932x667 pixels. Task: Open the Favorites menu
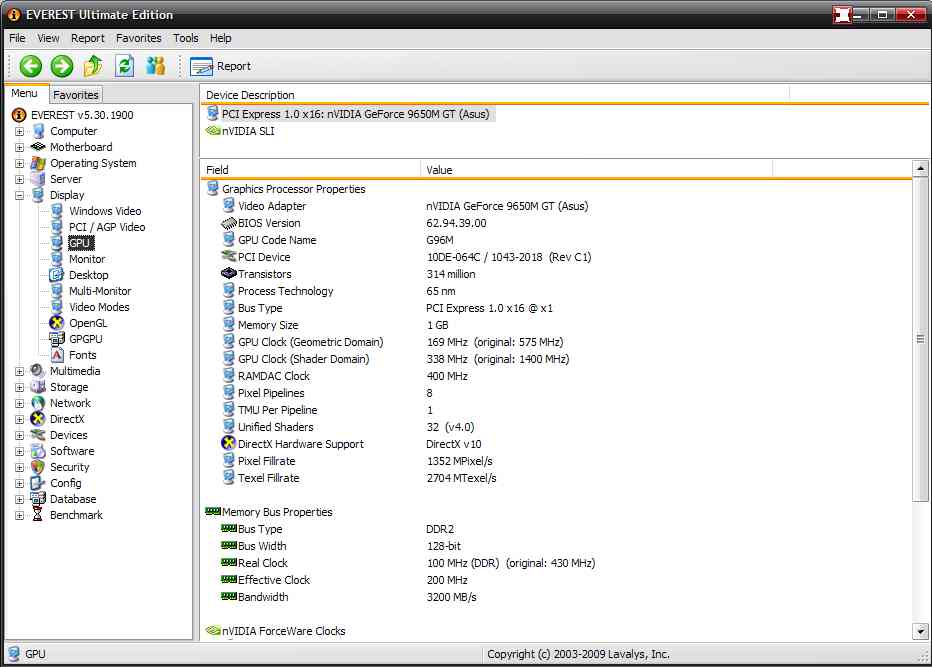coord(138,38)
